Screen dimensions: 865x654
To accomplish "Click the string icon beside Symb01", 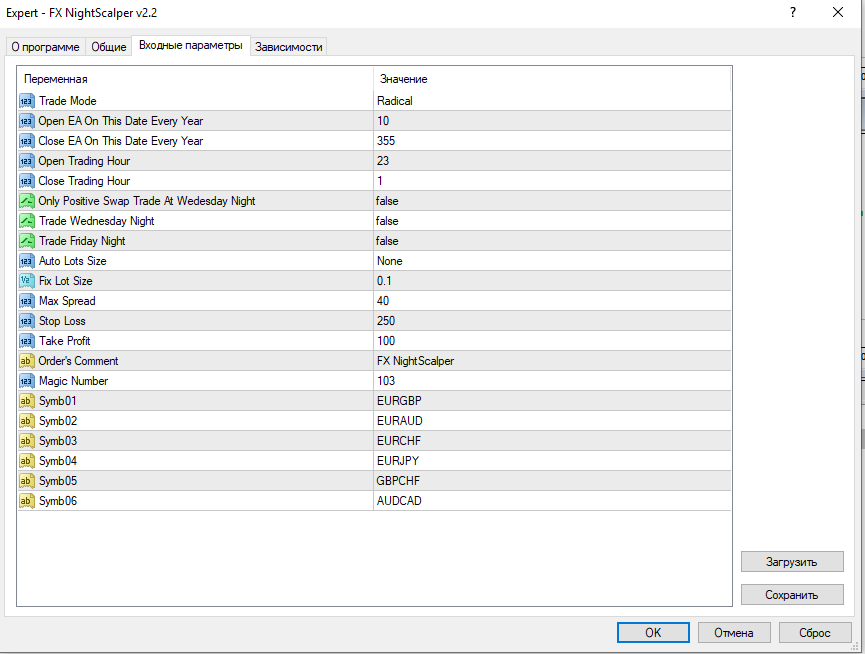I will pos(26,401).
